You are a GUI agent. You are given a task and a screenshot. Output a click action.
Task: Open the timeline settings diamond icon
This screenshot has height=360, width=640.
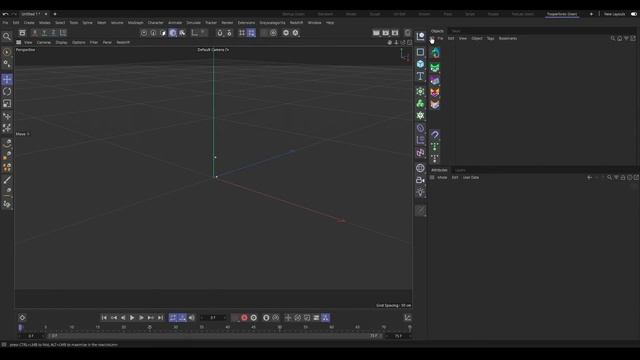pyautogui.click(x=22, y=318)
